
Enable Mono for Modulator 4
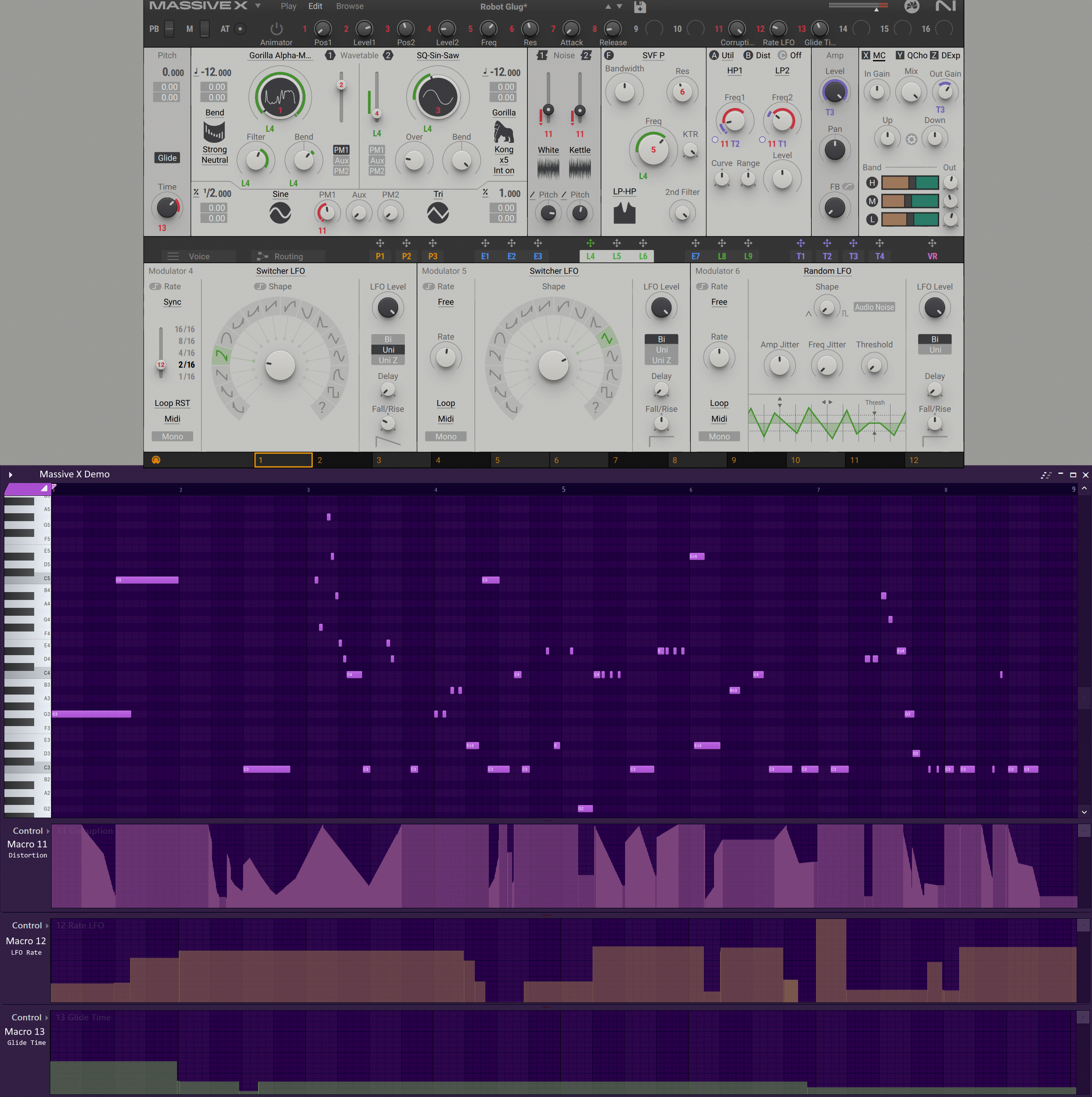[x=172, y=437]
